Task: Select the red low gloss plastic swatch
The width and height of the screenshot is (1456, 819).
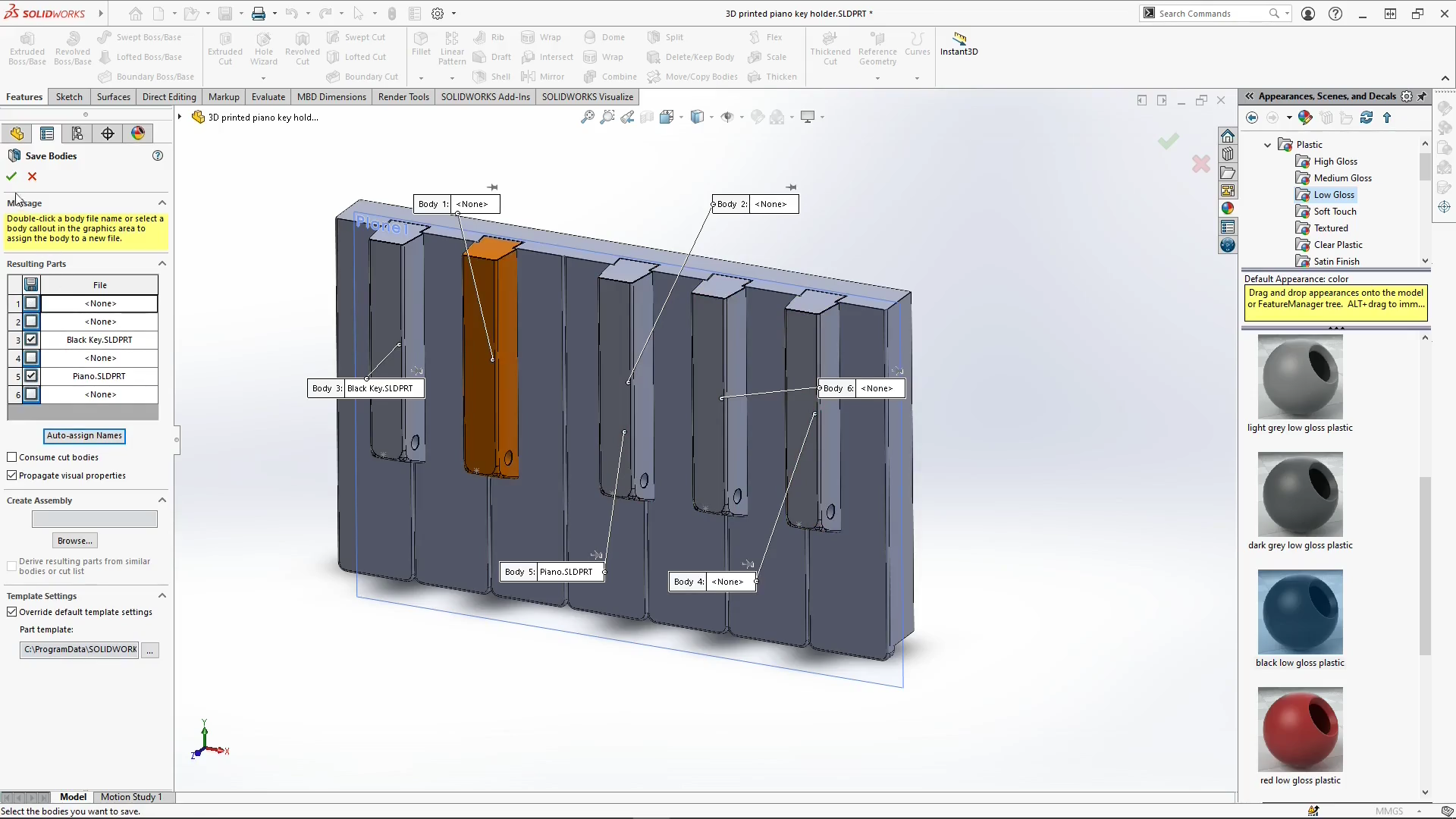Action: (x=1300, y=729)
